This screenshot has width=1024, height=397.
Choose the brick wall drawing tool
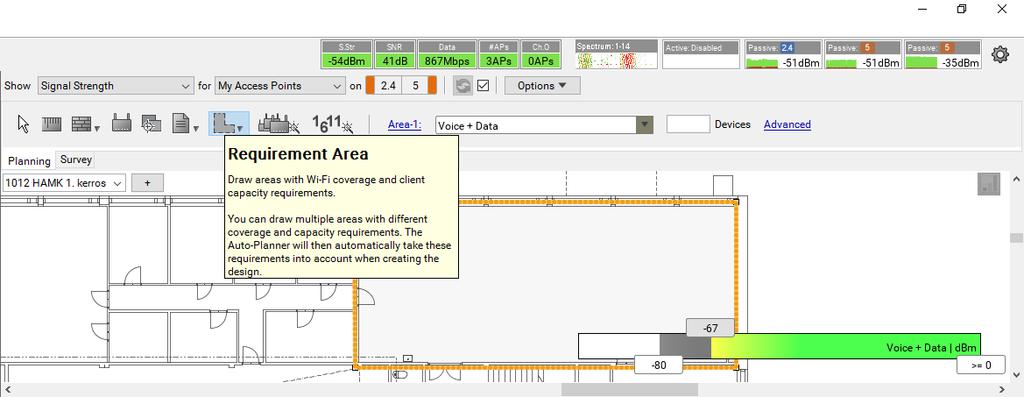tap(85, 123)
